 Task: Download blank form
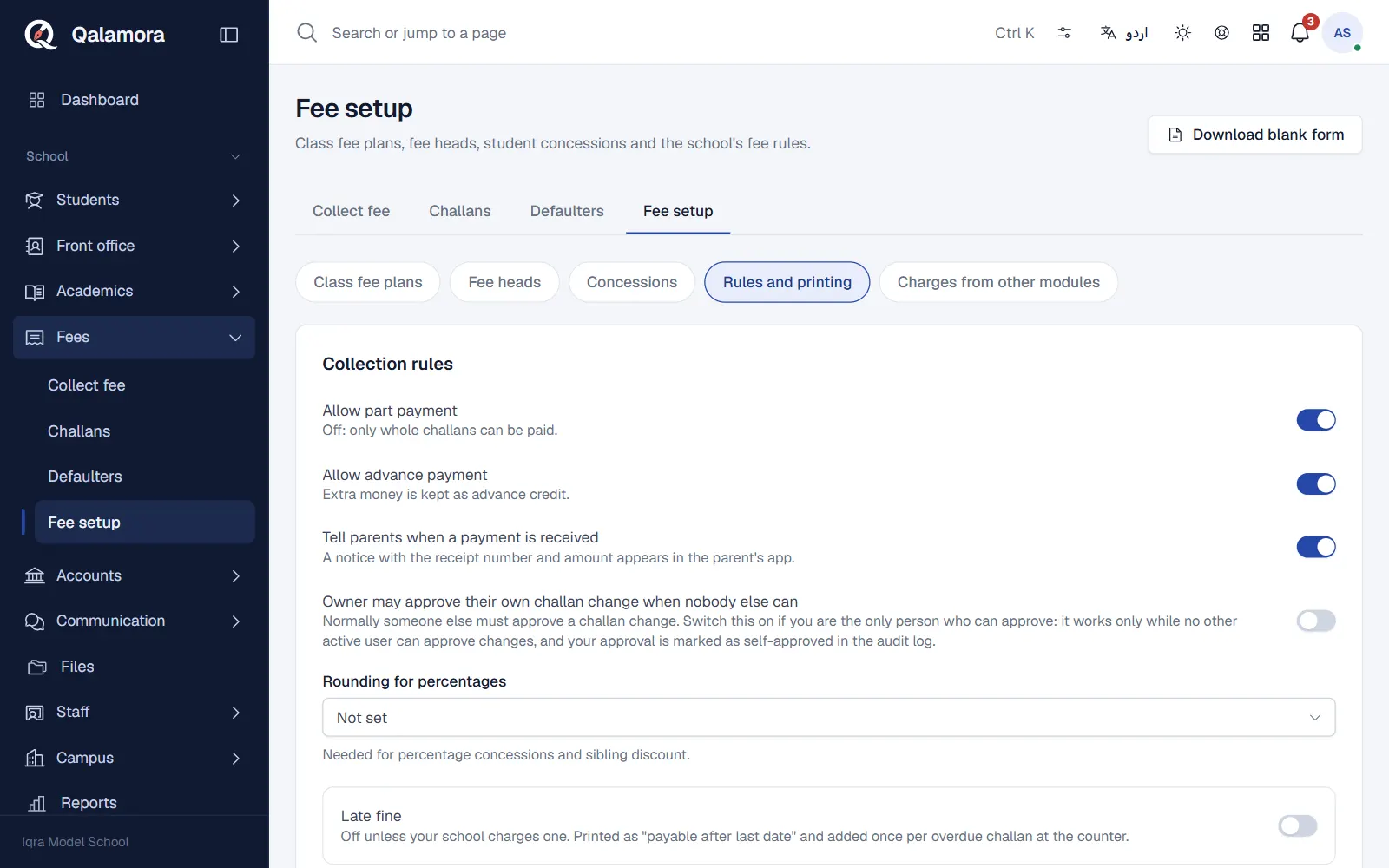pyautogui.click(x=1255, y=135)
